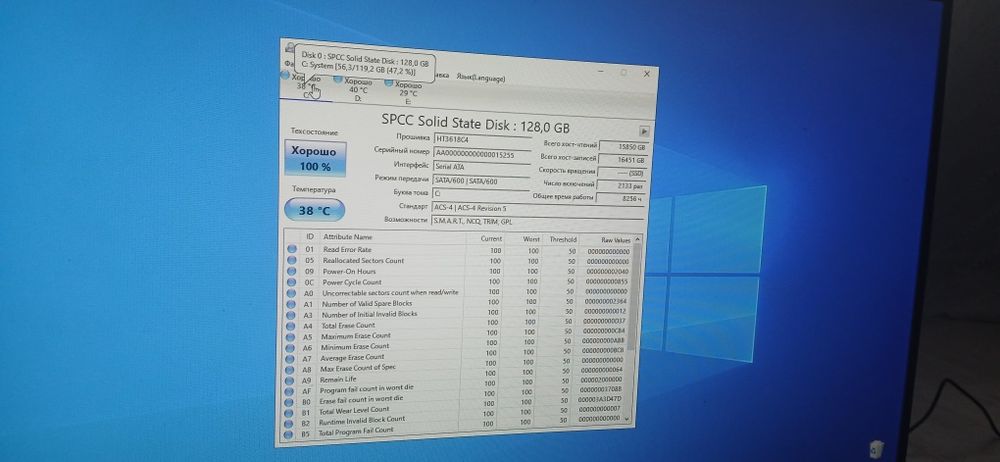The height and width of the screenshot is (462, 1000).
Task: Click scrollbar down arrow in attribute list
Action: (627, 419)
